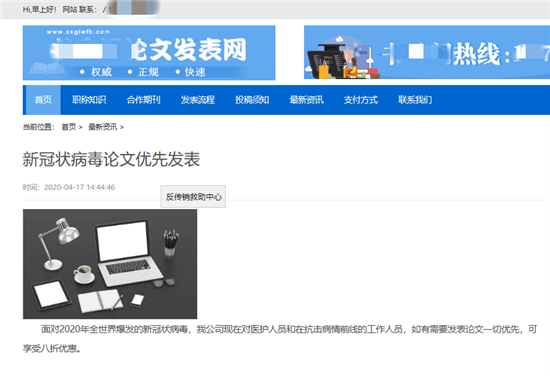
Task: Click the hotline 热线 banner image
Action: click(x=427, y=52)
